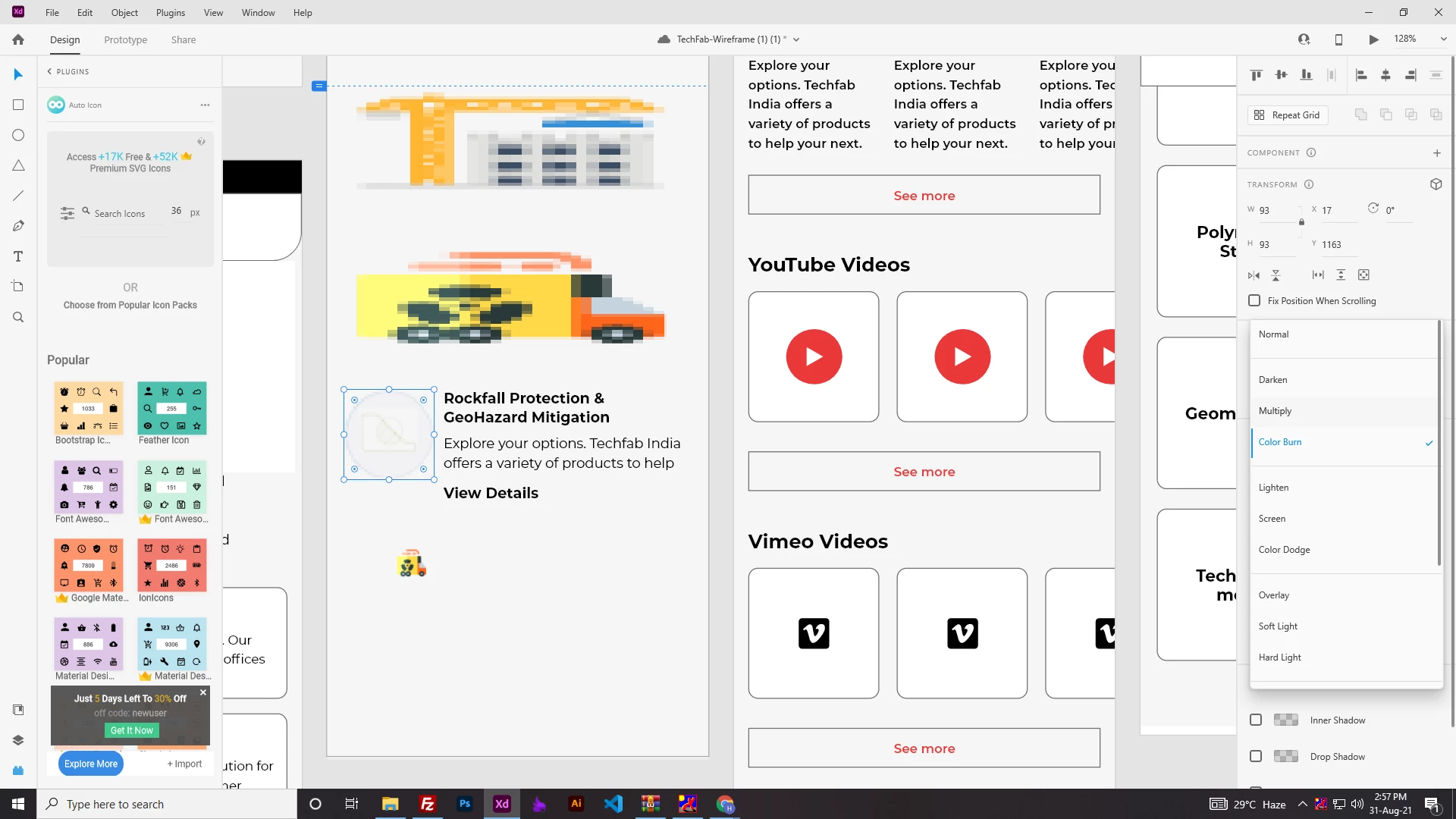Flip selection horizontally icon

[1254, 275]
